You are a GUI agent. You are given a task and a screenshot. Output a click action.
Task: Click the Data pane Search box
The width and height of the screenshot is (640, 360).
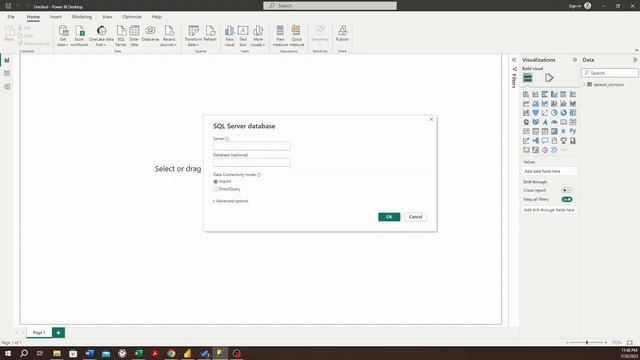point(610,73)
